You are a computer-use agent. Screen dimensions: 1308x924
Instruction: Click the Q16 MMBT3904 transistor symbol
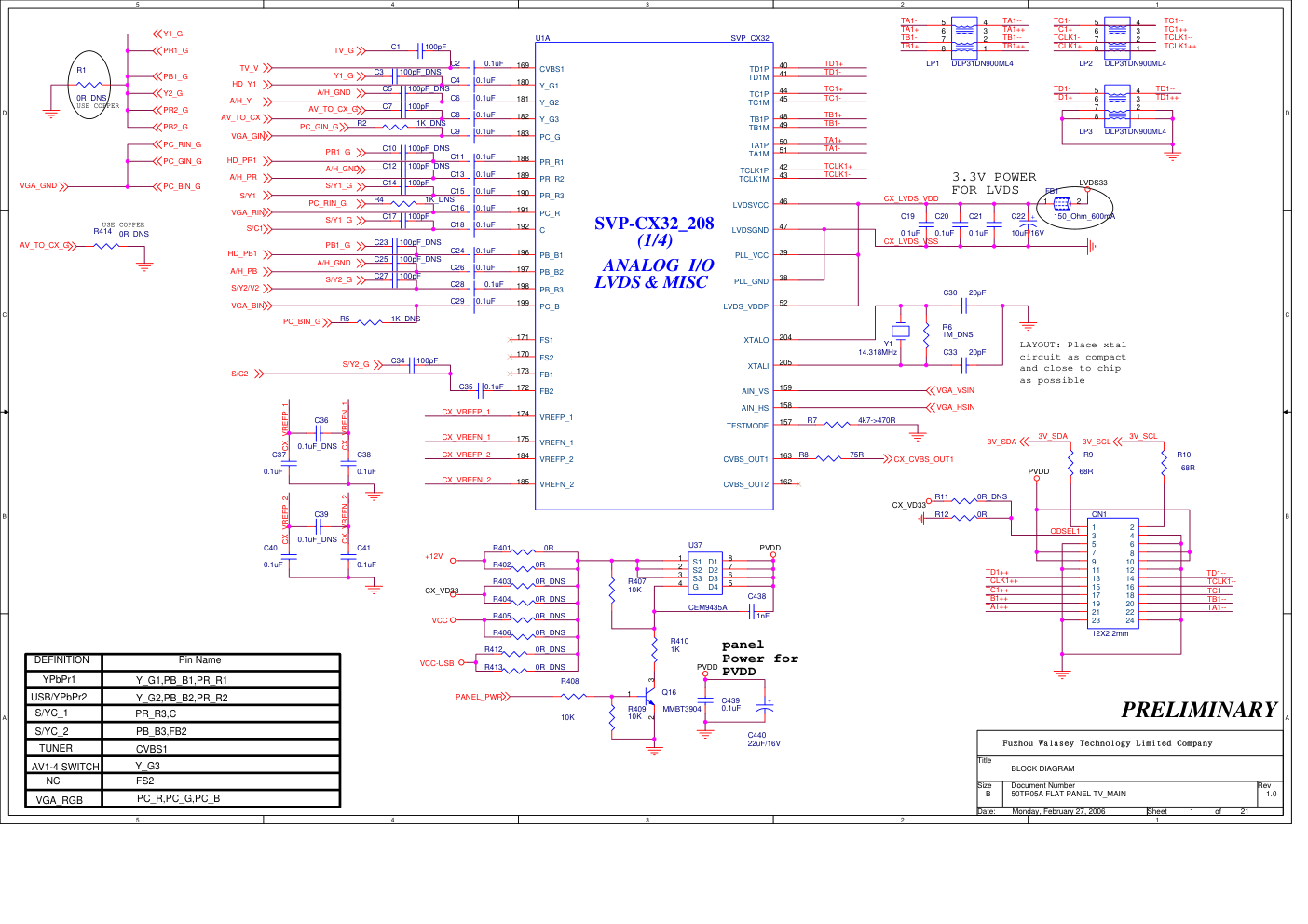coord(650,694)
